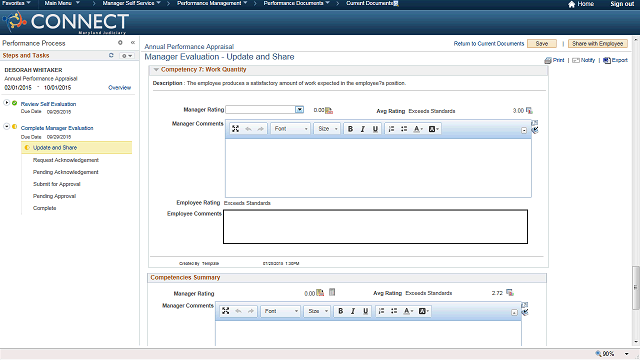Insert numbered list in Competency 7 editor
Viewport: 640px width, 360px height.
pos(391,129)
